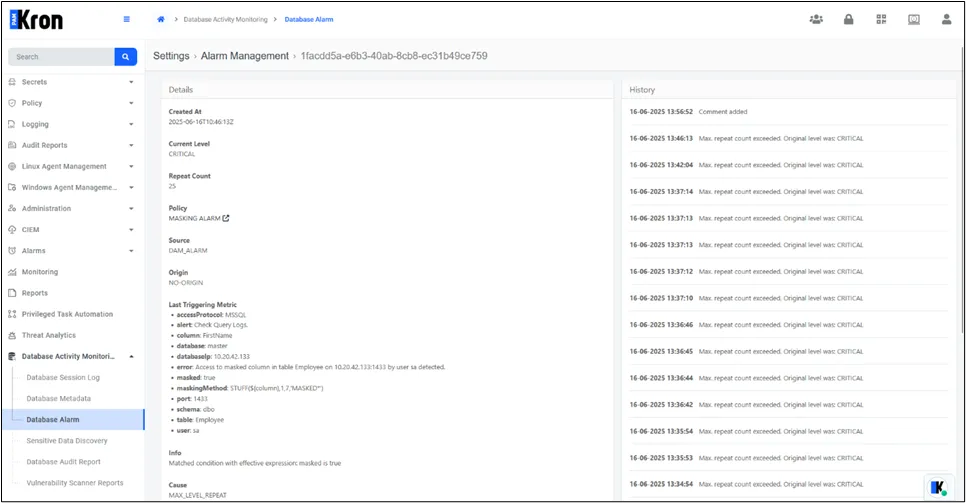Expand the CIEM dropdown arrow

131,229
